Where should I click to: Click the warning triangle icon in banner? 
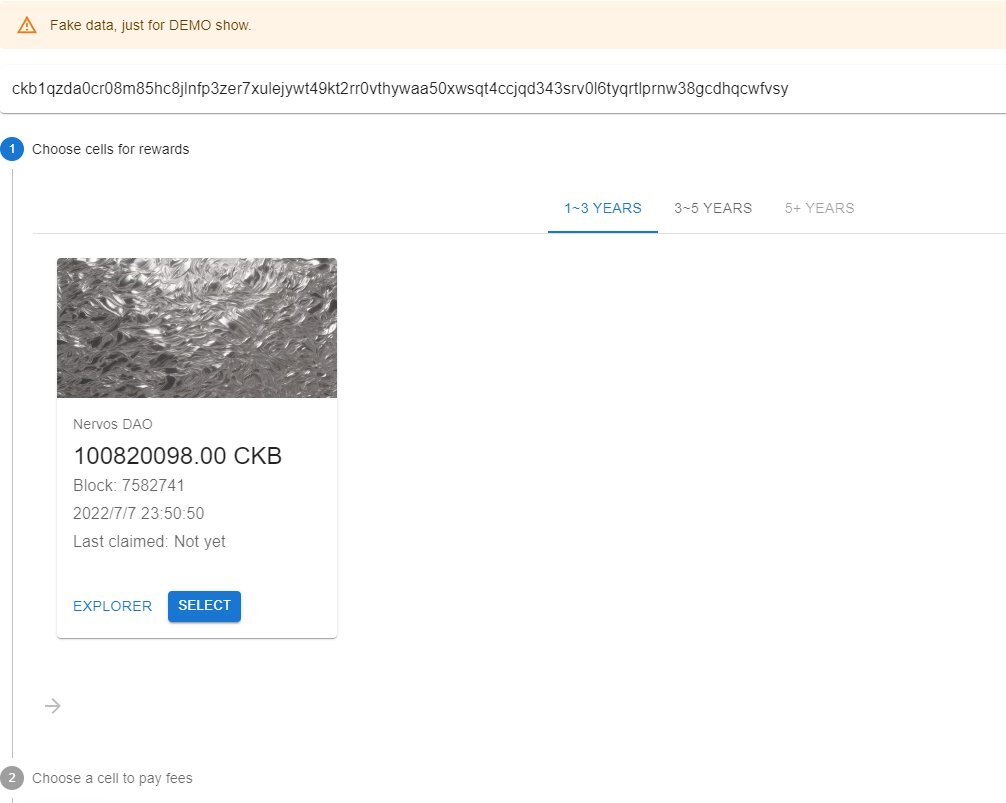[27, 25]
